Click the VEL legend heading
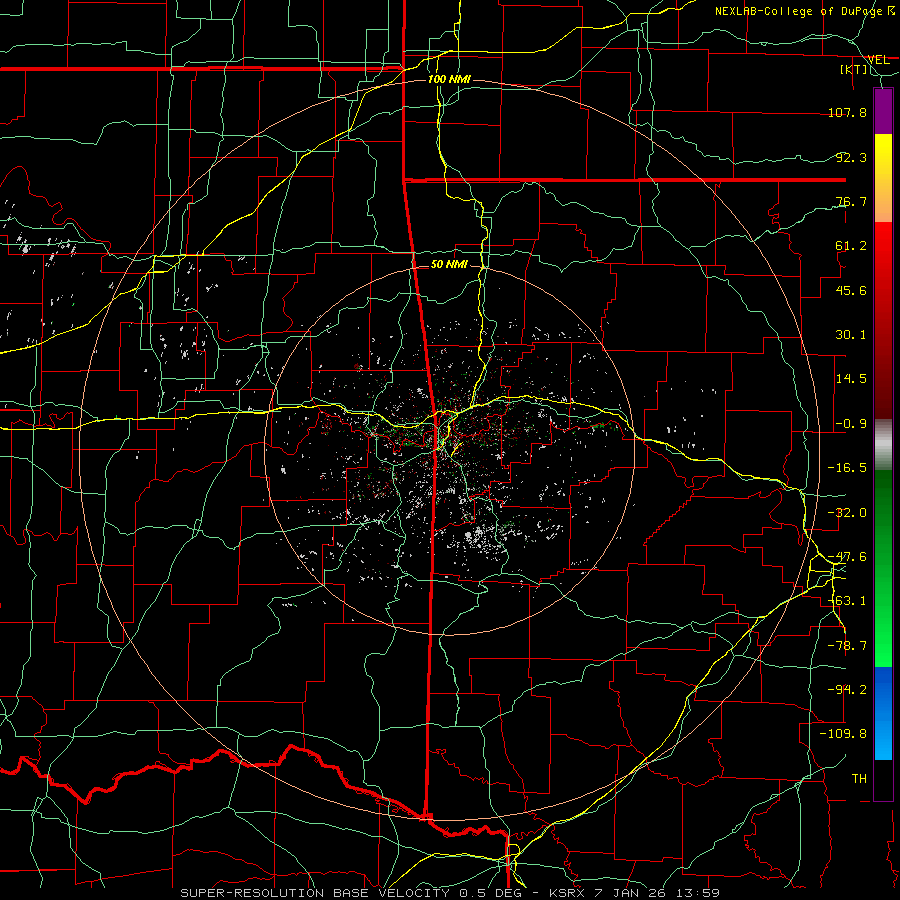 tap(878, 59)
